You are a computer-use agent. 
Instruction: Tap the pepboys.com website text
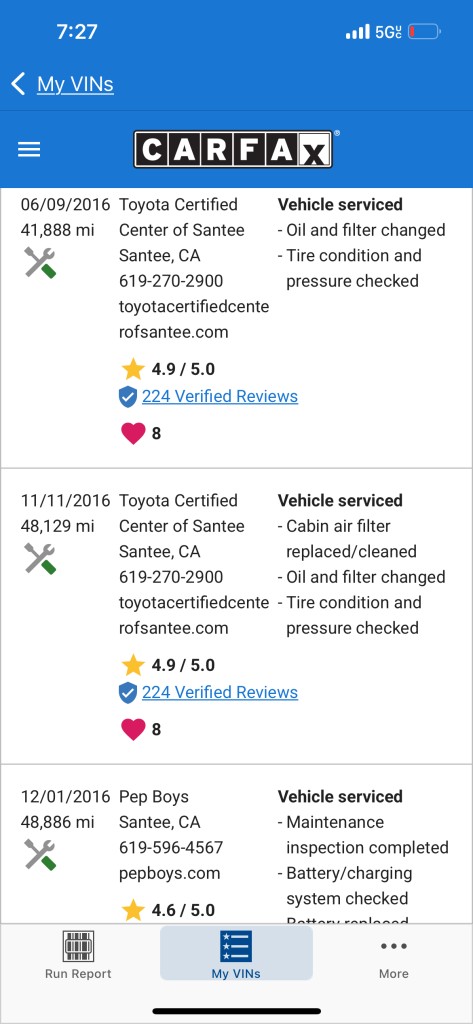(169, 873)
